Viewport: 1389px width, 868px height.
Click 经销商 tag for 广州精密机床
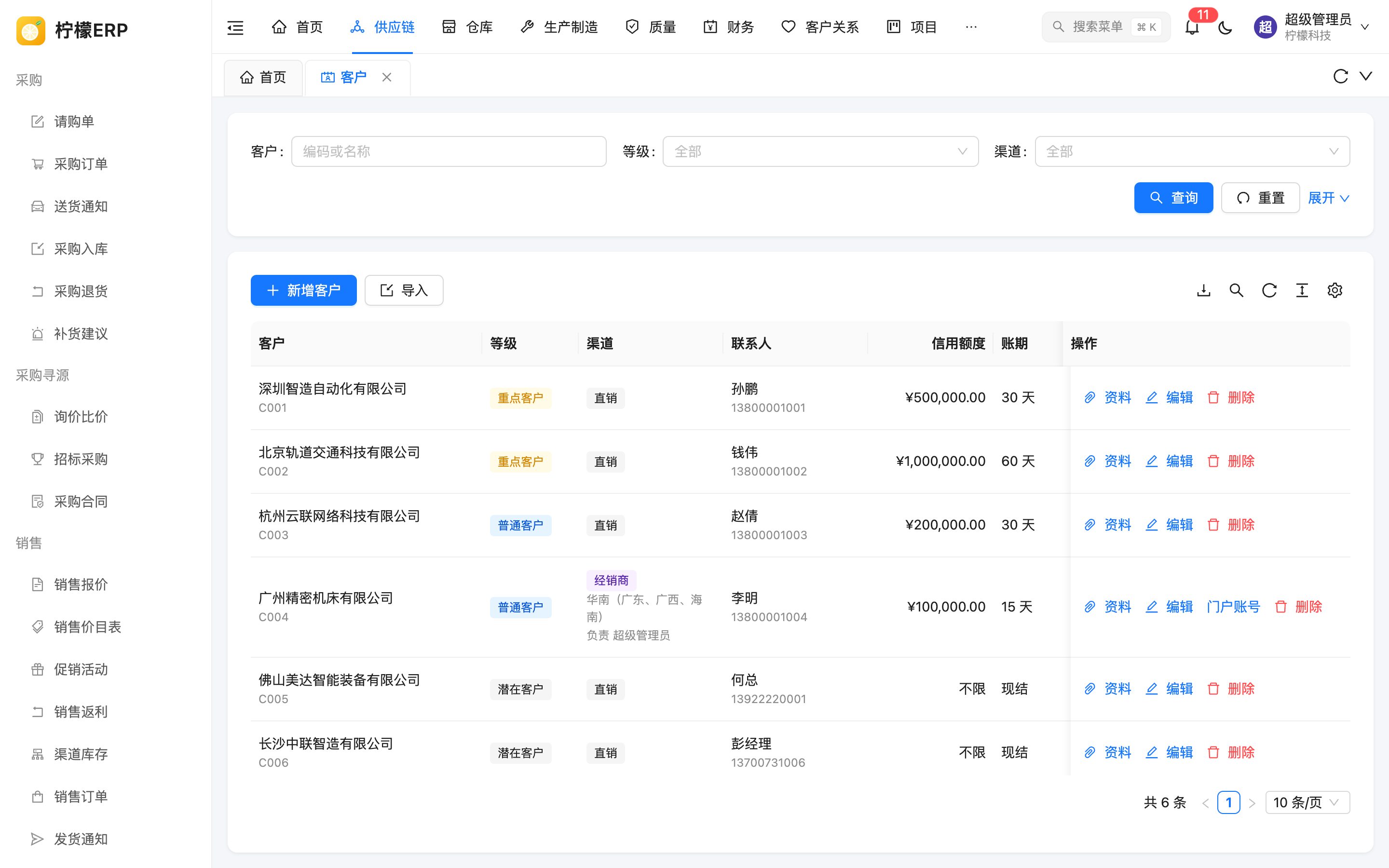coord(611,581)
